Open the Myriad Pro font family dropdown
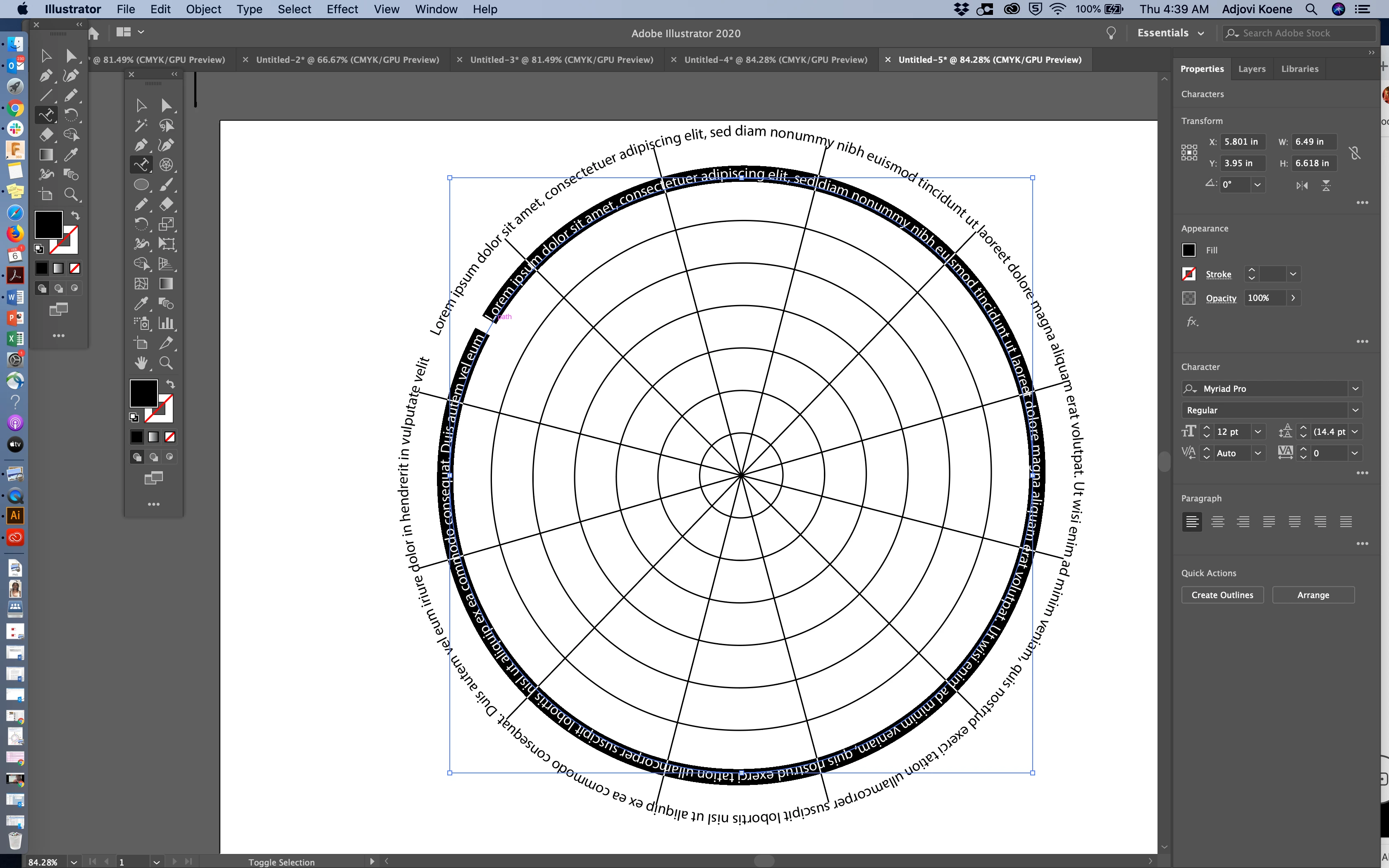 coord(1355,389)
